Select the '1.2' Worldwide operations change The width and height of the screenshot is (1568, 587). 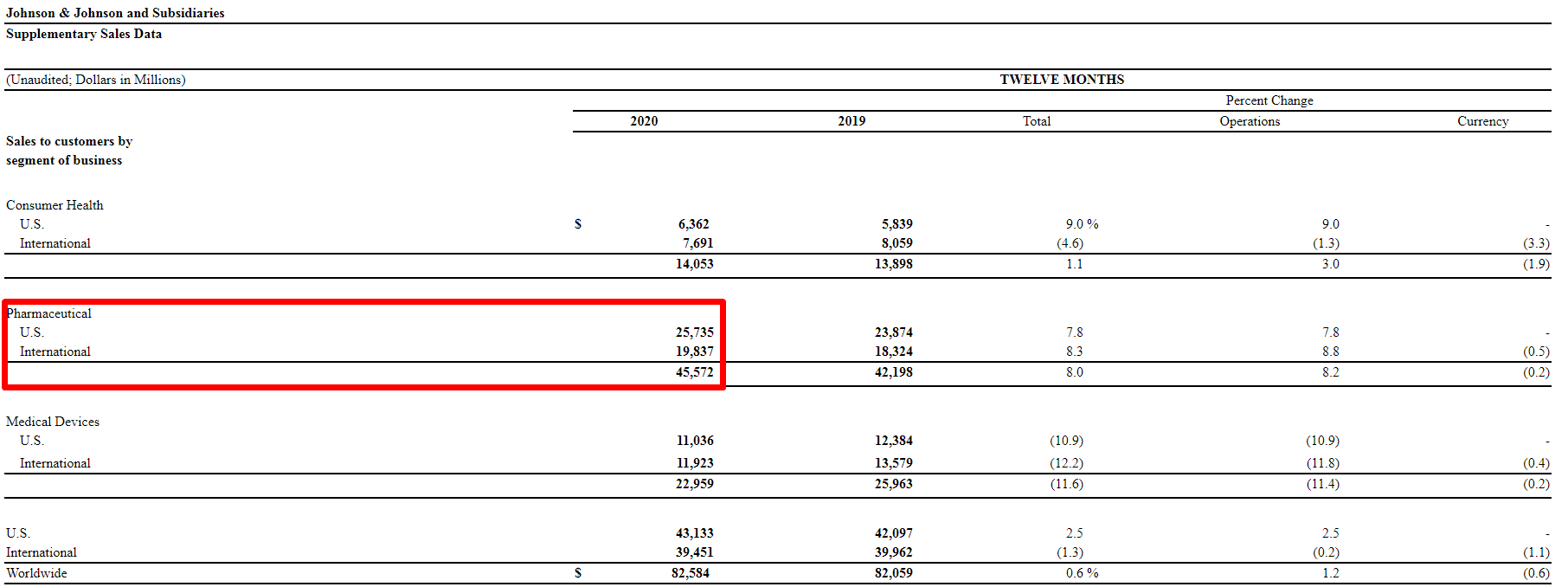point(1331,573)
